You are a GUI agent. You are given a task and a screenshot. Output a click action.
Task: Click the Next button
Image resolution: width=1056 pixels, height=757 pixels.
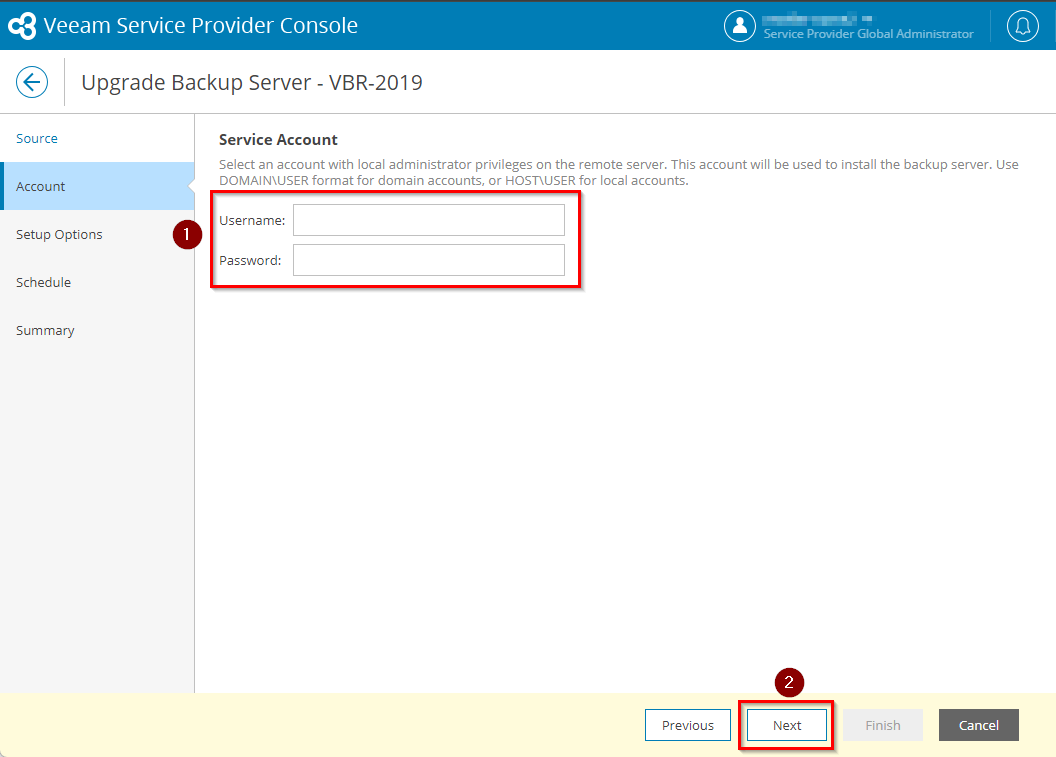pyautogui.click(x=787, y=725)
